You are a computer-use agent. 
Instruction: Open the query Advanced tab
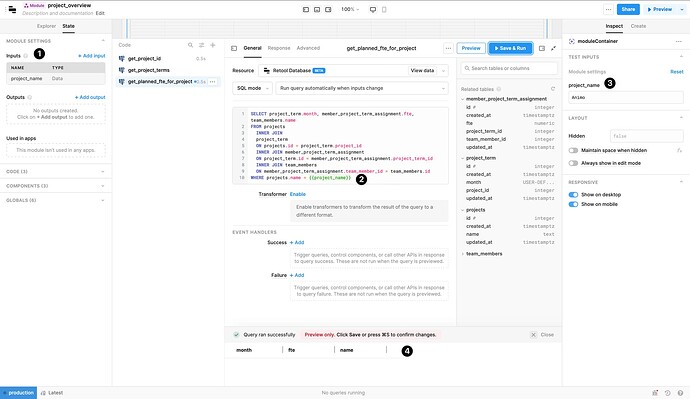coord(308,48)
